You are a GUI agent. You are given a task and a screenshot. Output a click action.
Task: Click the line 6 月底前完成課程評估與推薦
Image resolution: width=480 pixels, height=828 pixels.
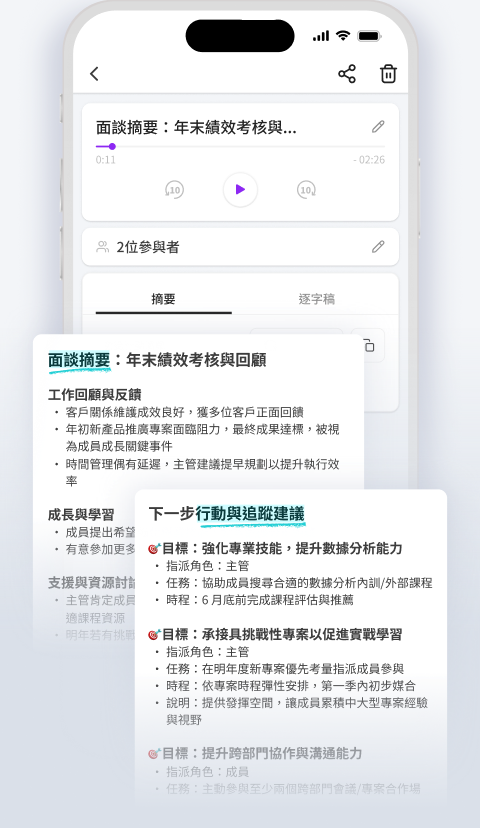[260, 600]
